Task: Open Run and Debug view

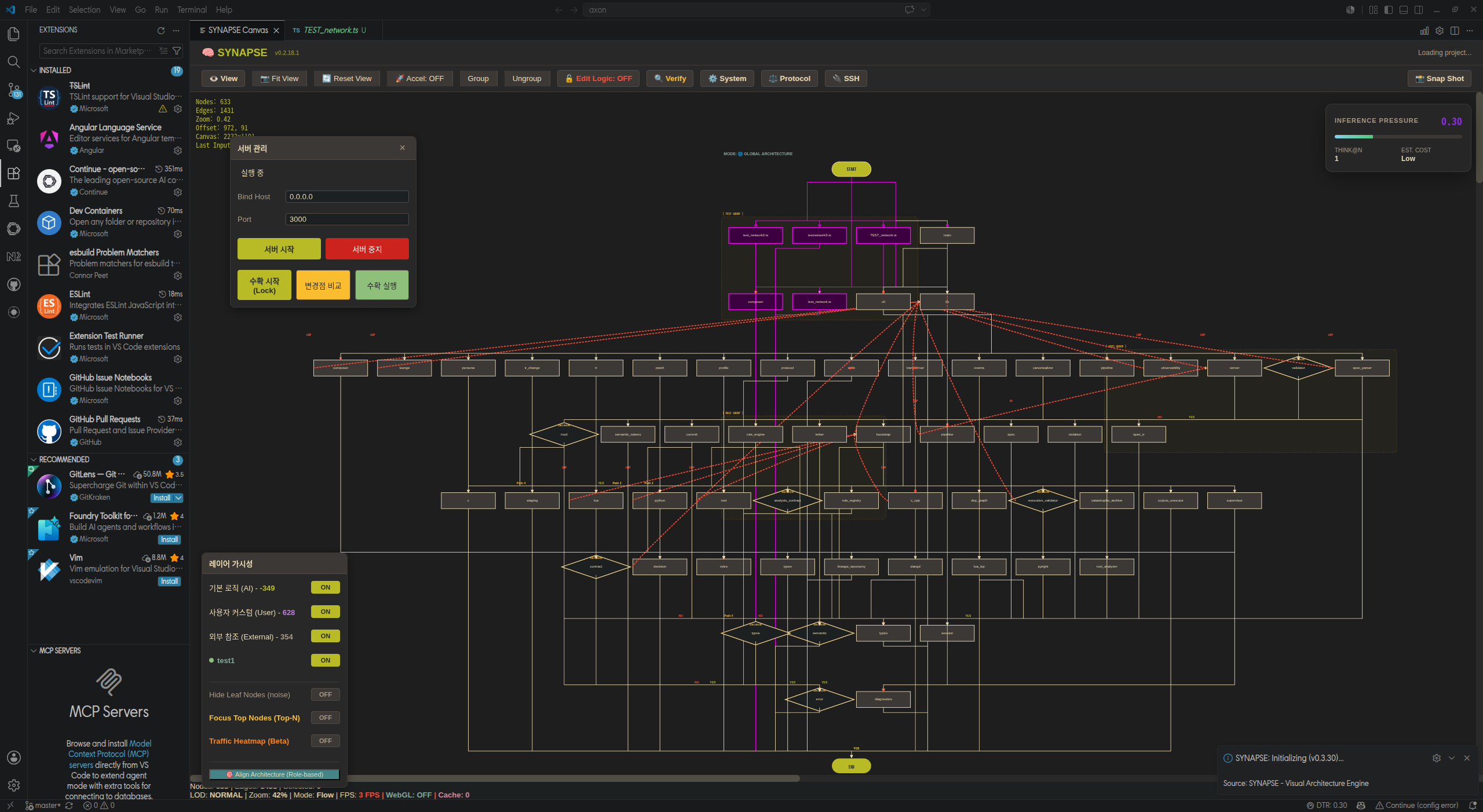Action: [13, 118]
